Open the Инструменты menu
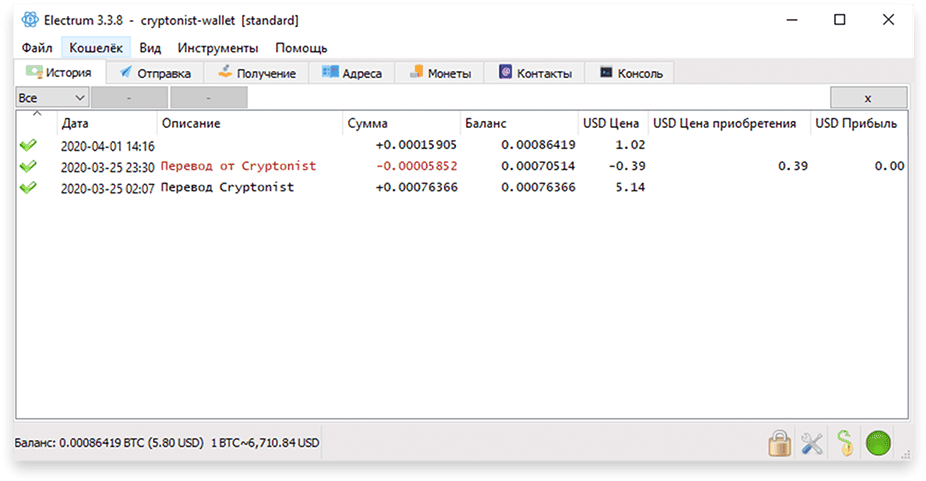Image resolution: width=926 pixels, height=481 pixels. (x=218, y=48)
